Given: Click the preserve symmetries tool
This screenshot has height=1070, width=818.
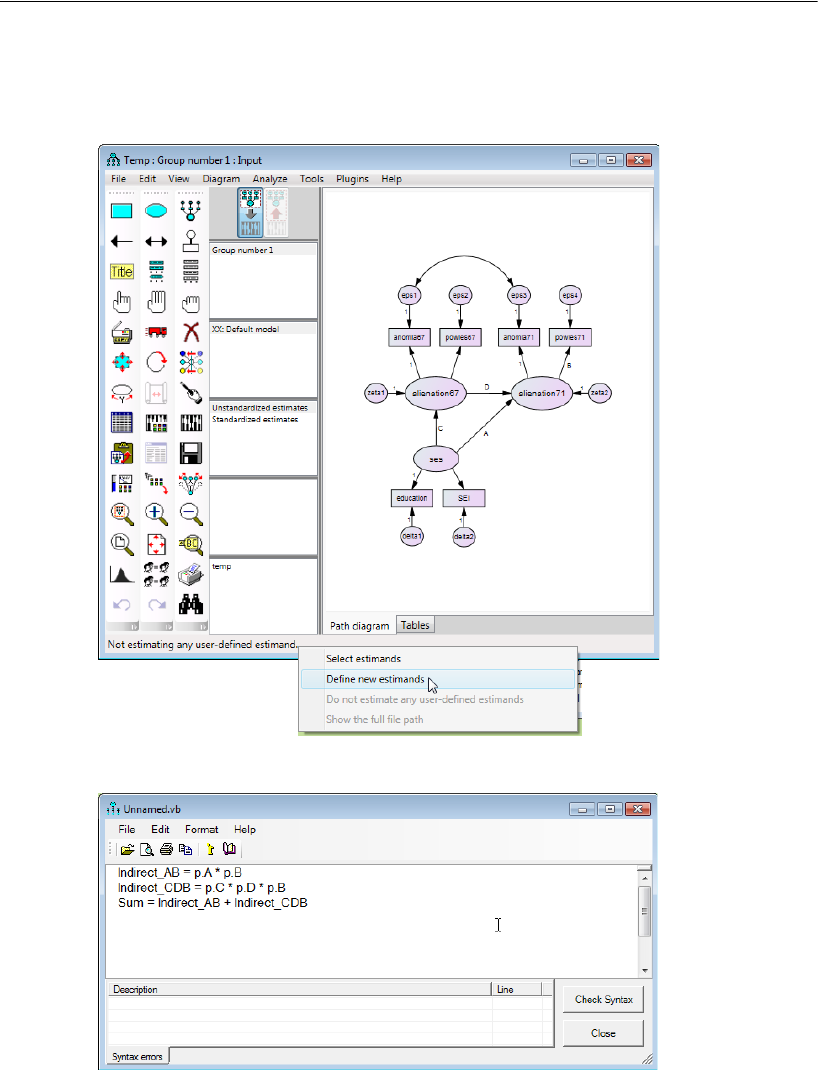Looking at the screenshot, I should coord(191,483).
